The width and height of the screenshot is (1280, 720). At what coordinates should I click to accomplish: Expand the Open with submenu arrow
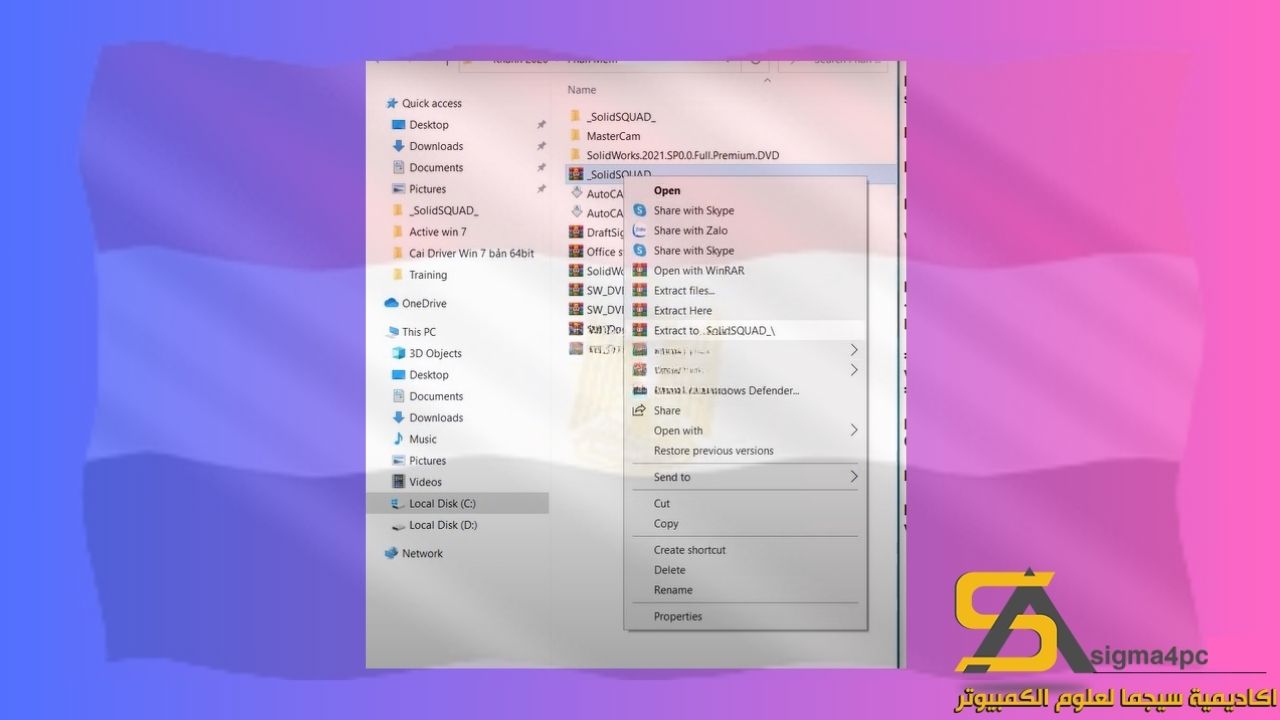[854, 431]
